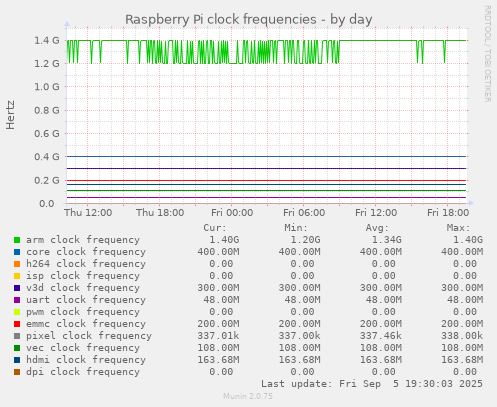
Task: Pick the lime pwm clock legend swatch
Action: click(17, 312)
